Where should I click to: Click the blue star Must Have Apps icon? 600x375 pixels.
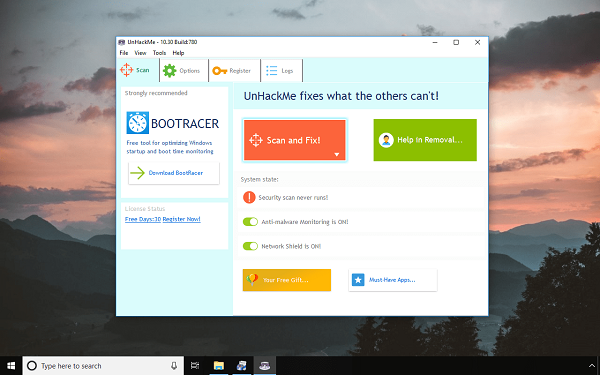(358, 280)
